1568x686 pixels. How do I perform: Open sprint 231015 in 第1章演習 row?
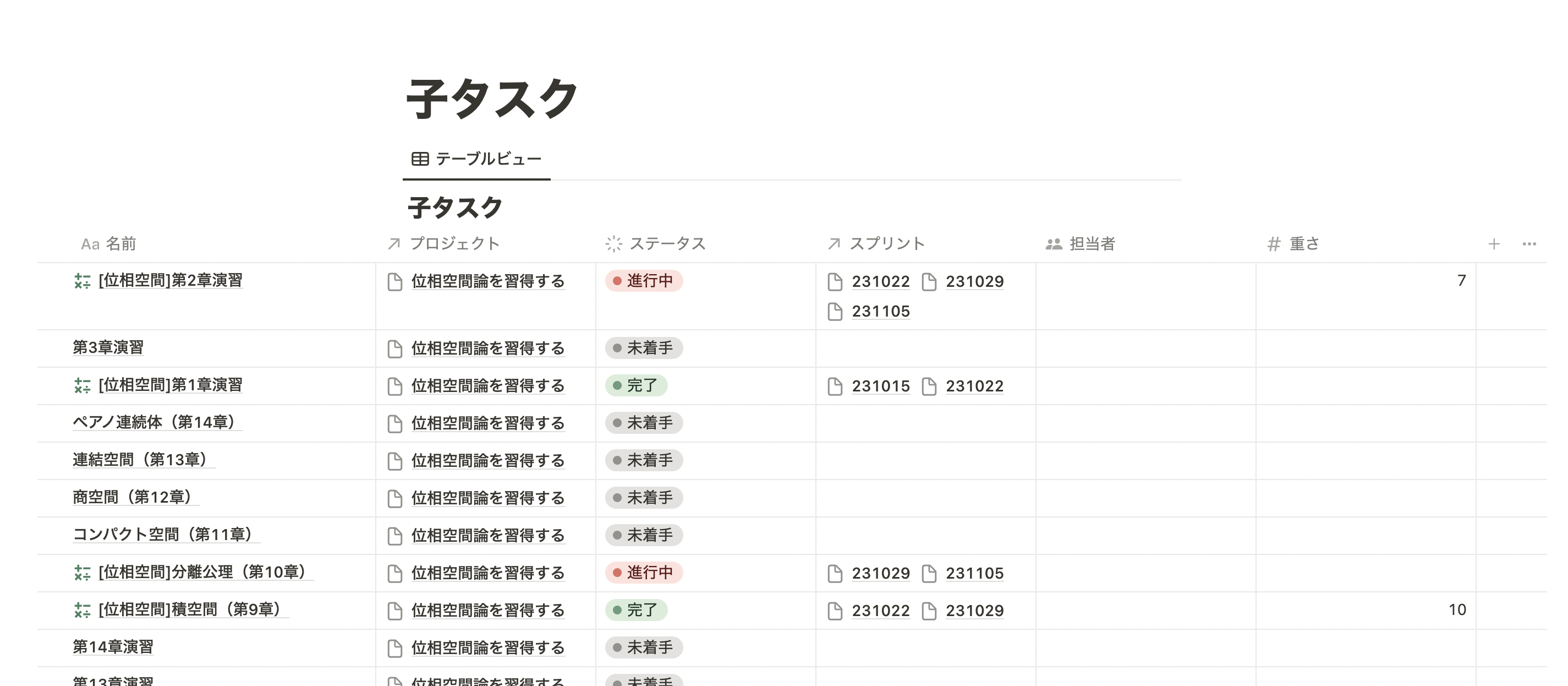tap(881, 386)
